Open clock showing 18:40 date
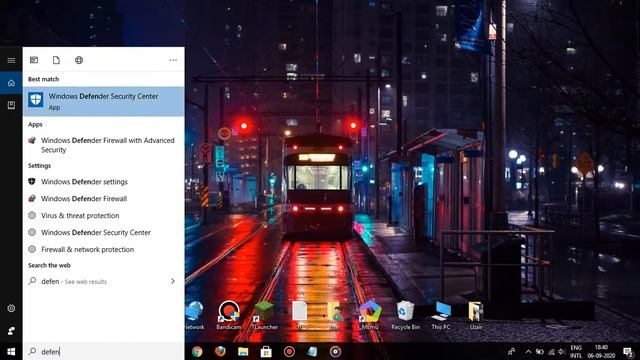Screen dimensions: 640x360 (x=601, y=351)
